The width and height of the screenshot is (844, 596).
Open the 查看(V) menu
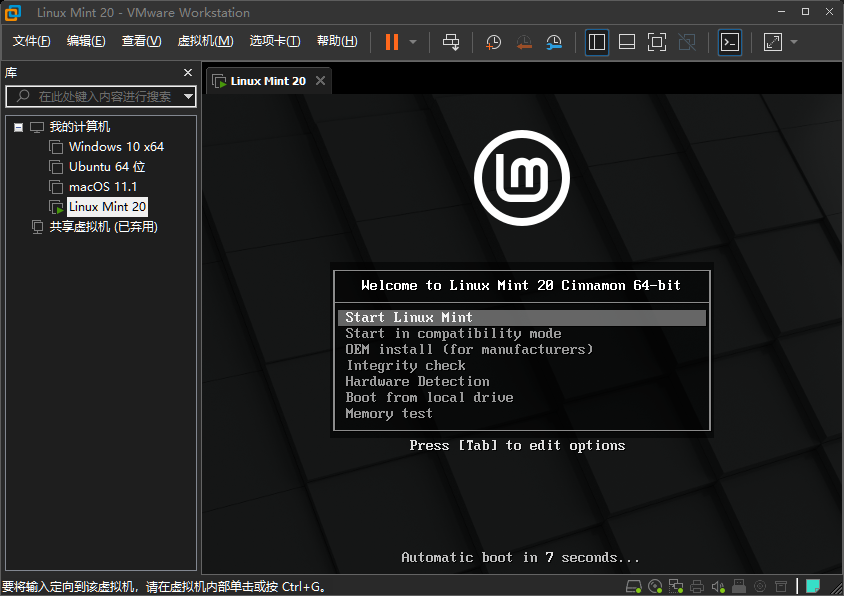141,41
